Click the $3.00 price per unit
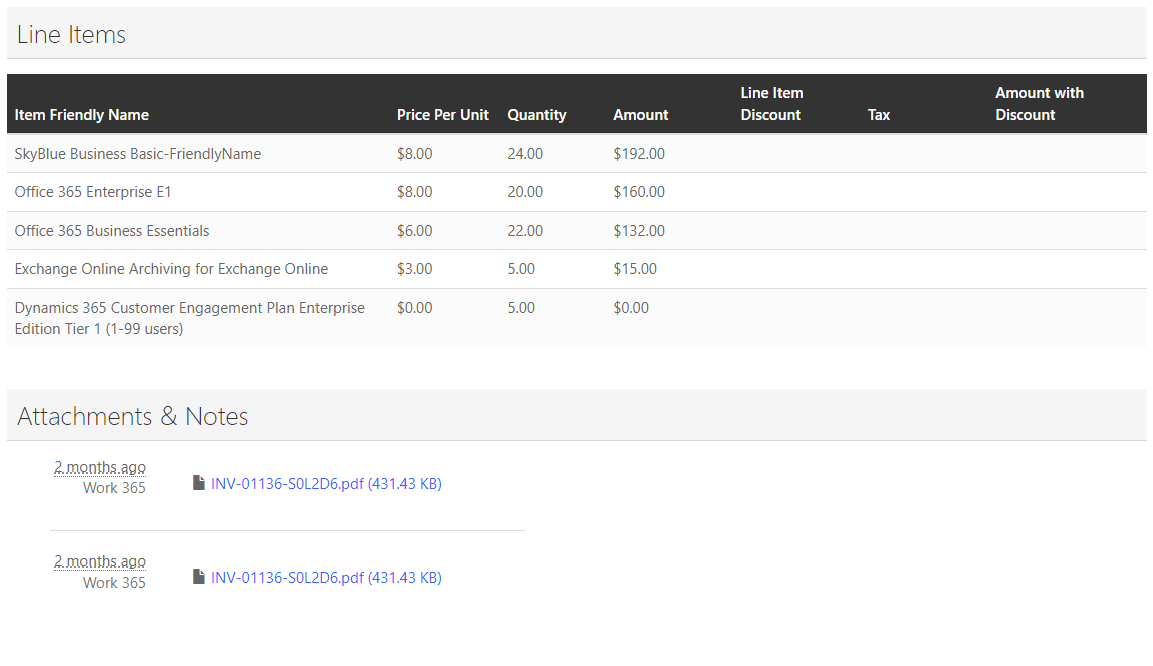The image size is (1153, 666). [x=415, y=269]
